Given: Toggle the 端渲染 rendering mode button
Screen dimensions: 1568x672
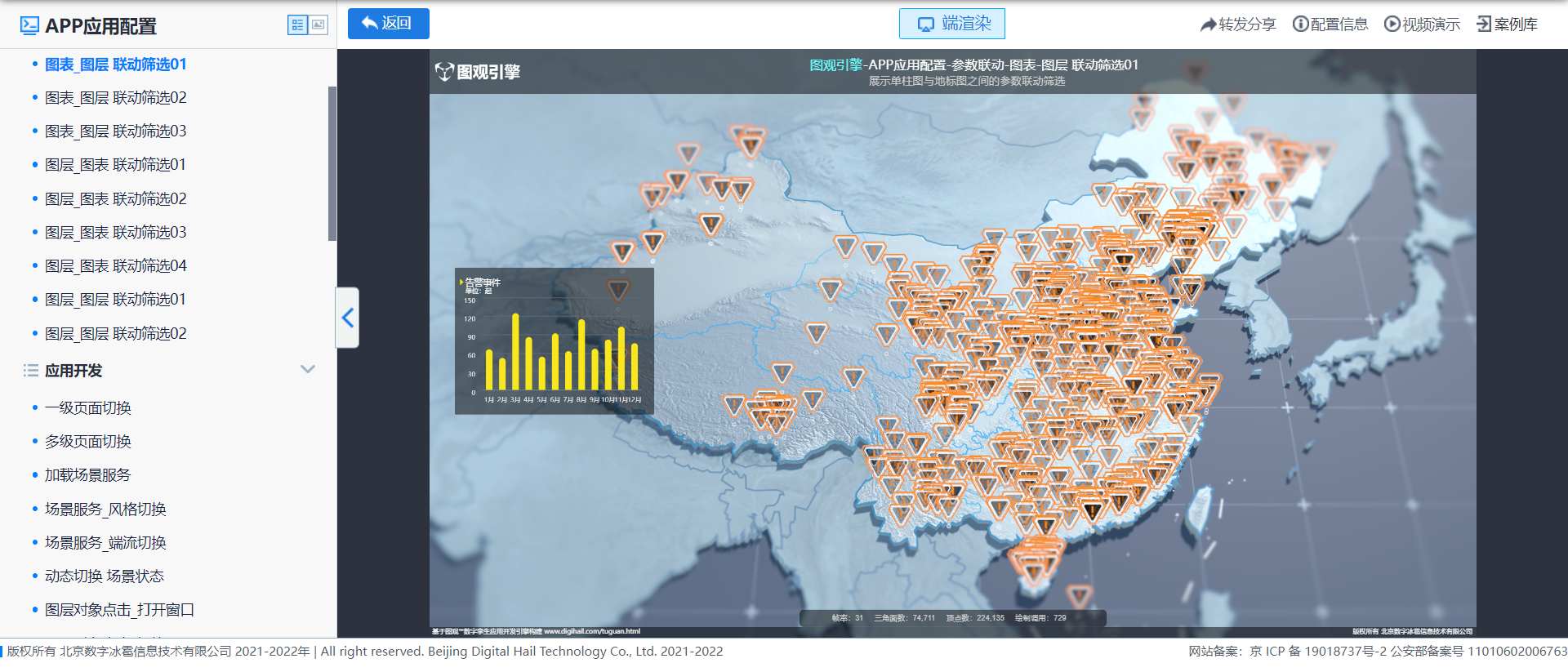Looking at the screenshot, I should 951,24.
